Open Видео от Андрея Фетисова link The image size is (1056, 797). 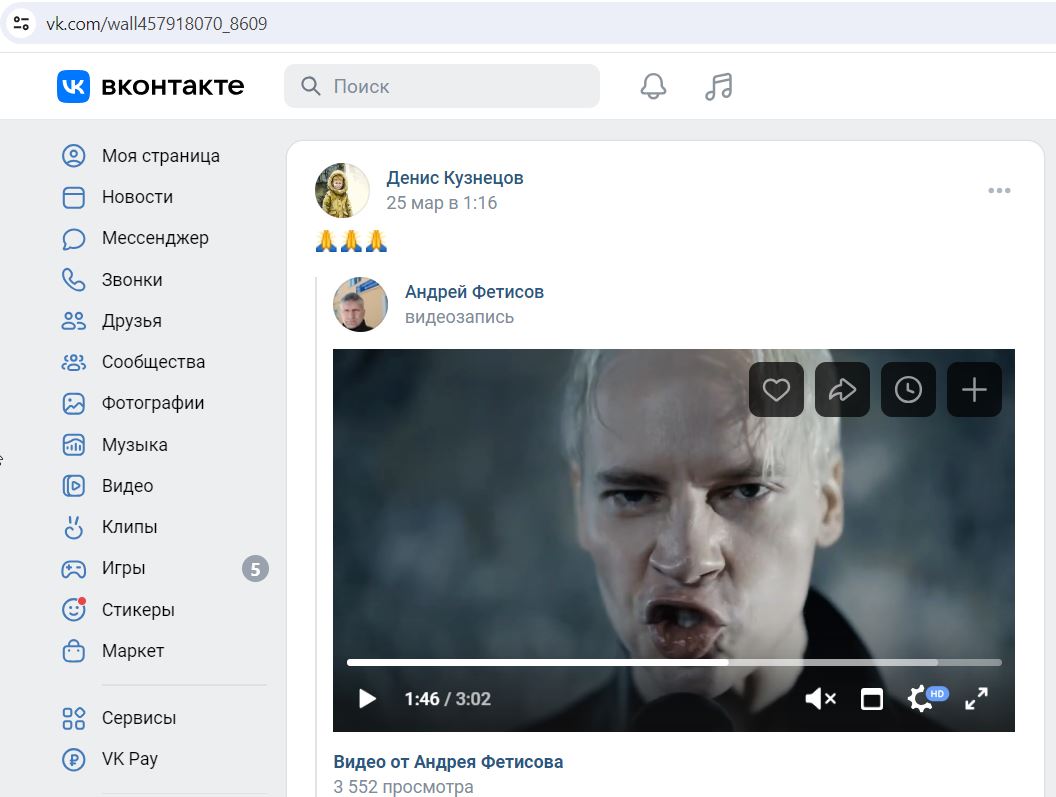tap(448, 762)
